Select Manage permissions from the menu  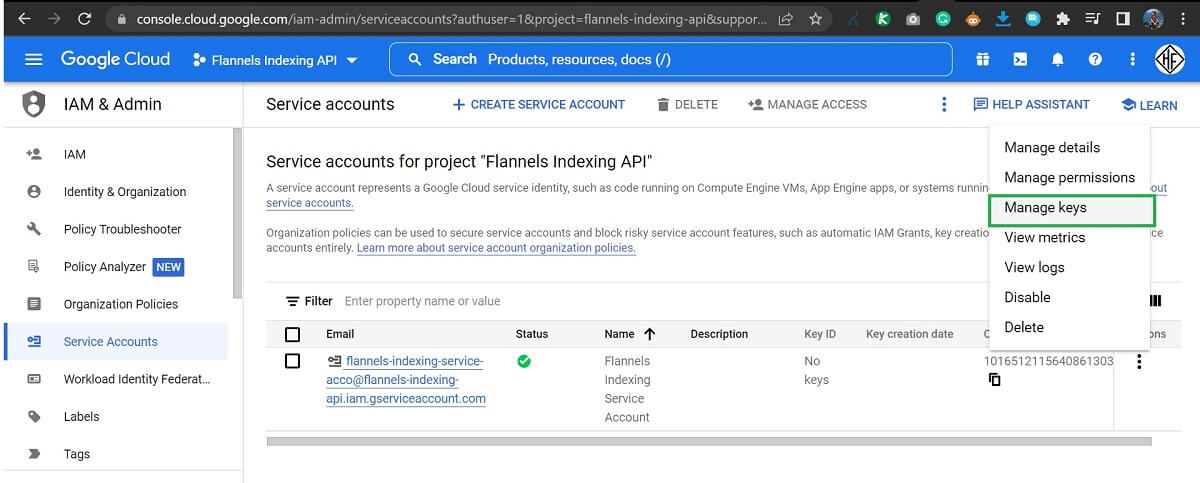coord(1069,177)
